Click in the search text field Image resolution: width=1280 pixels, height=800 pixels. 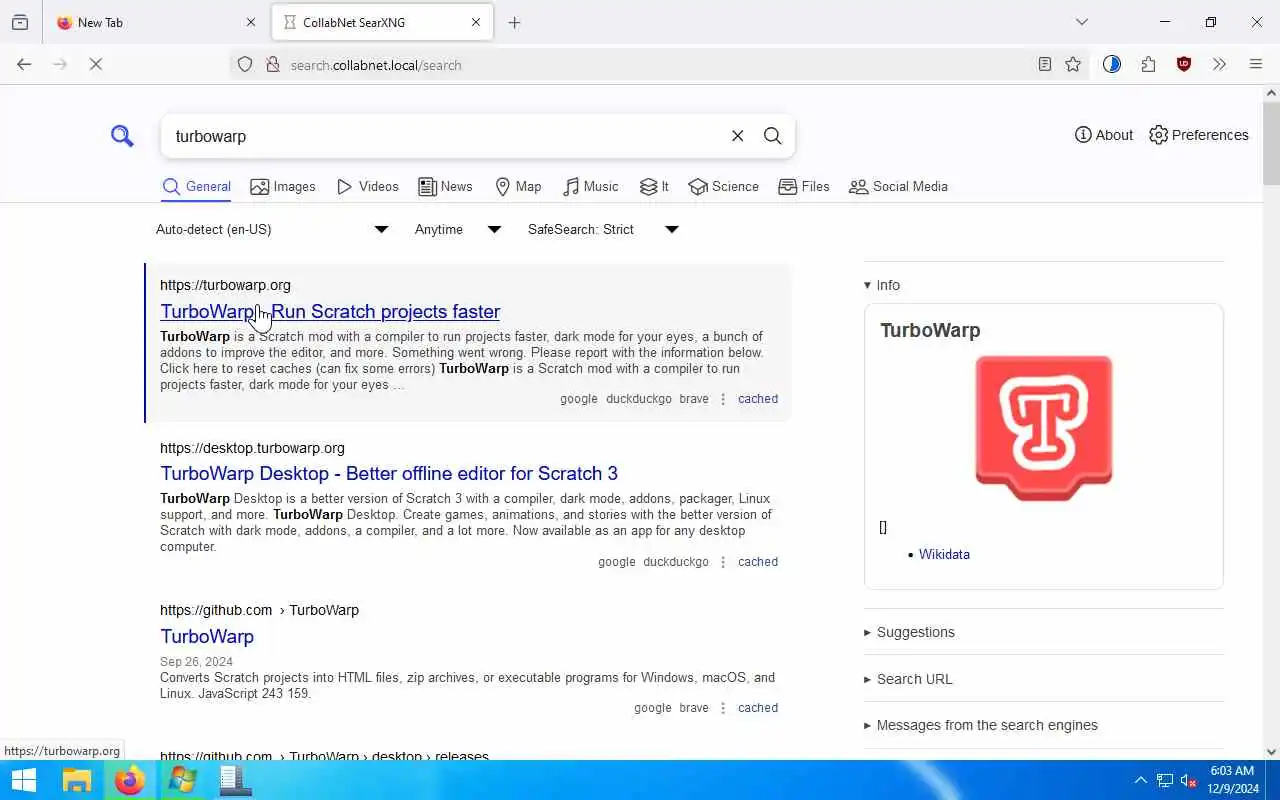pyautogui.click(x=445, y=136)
